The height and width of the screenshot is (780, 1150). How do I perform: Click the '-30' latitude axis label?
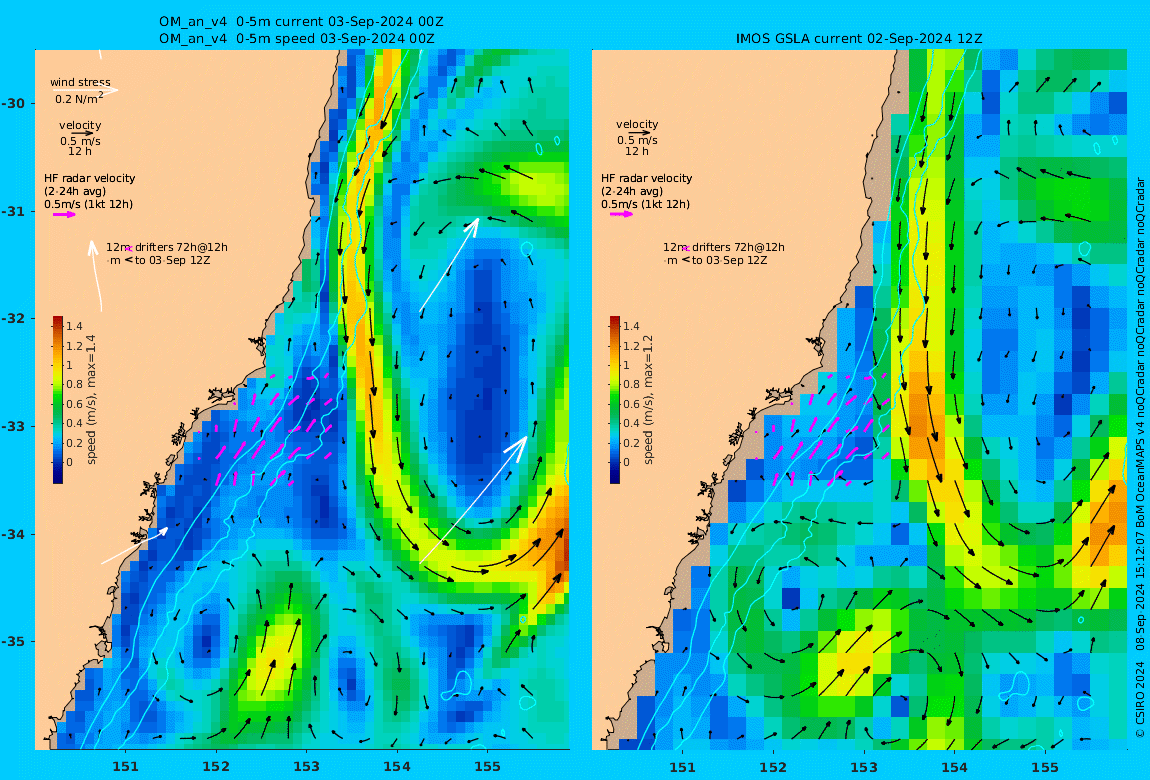coord(14,103)
